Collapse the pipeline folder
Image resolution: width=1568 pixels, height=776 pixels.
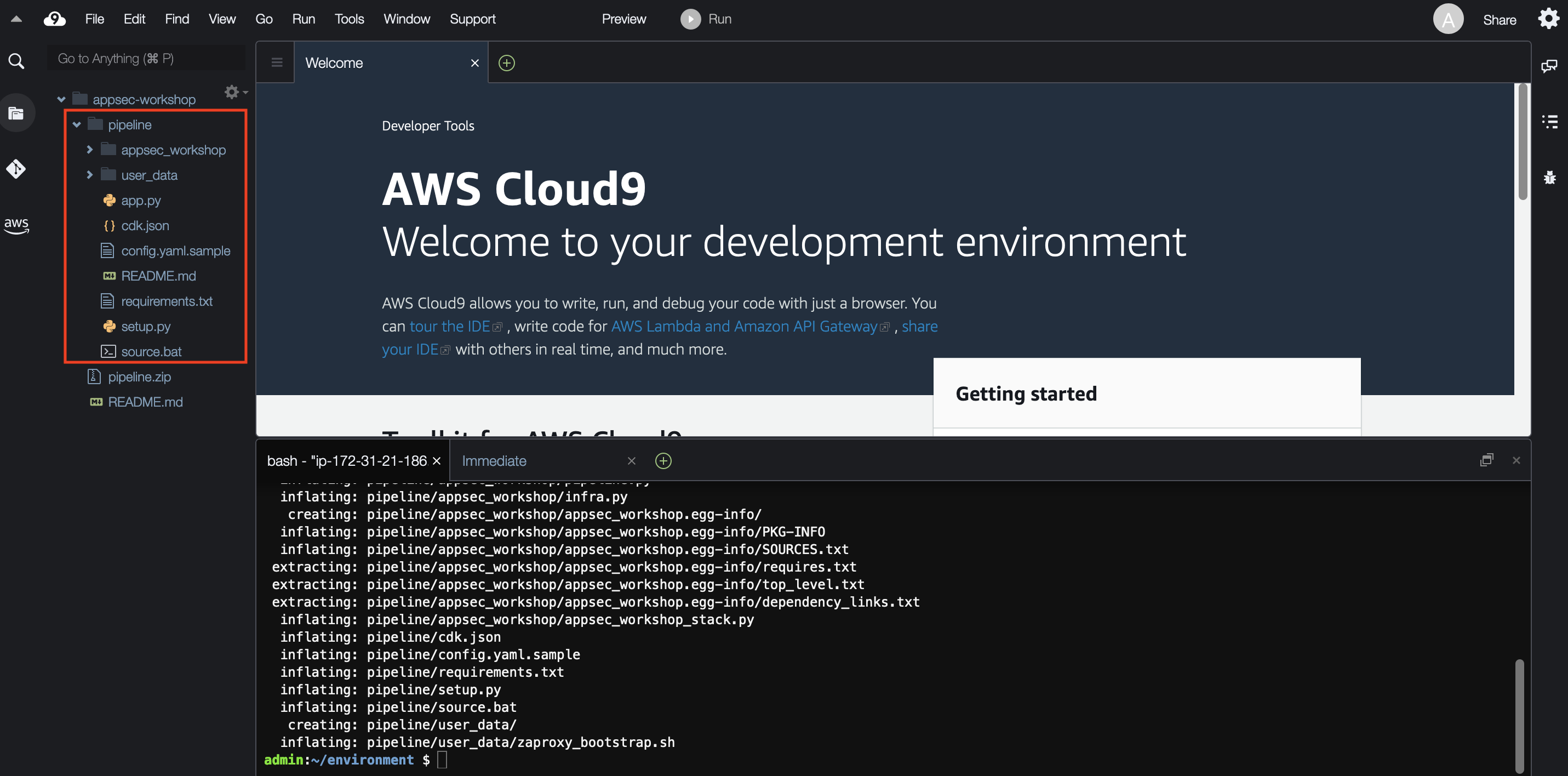pos(77,124)
